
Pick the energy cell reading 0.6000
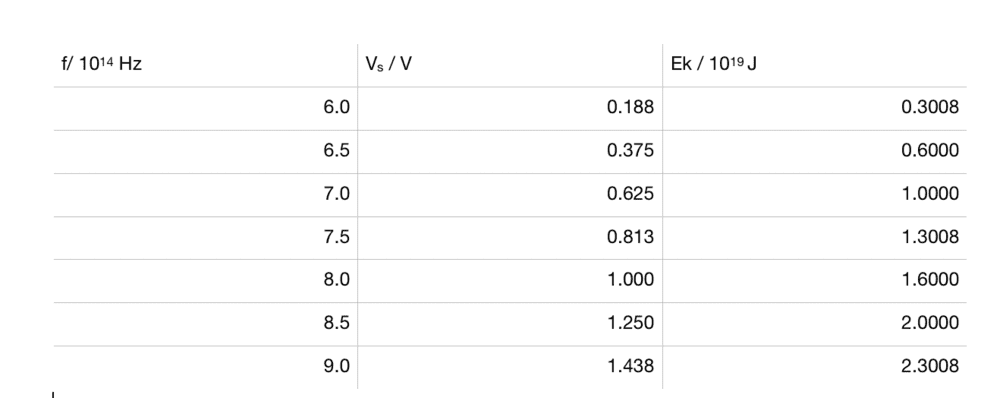[815, 152]
